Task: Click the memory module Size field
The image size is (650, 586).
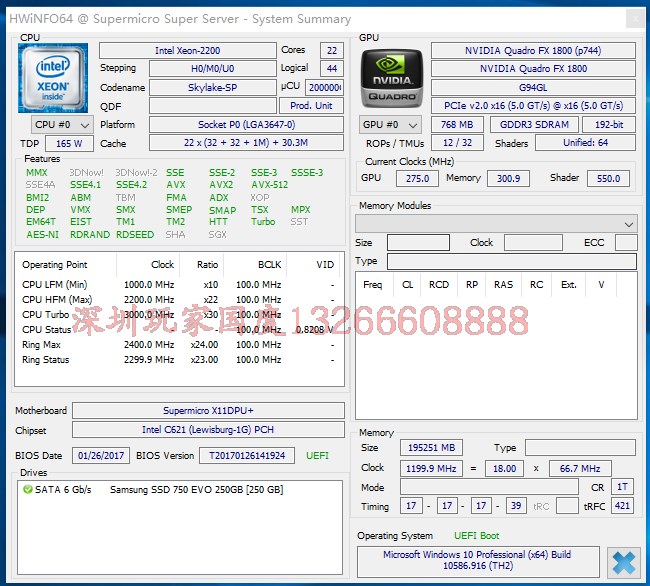Action: click(418, 243)
